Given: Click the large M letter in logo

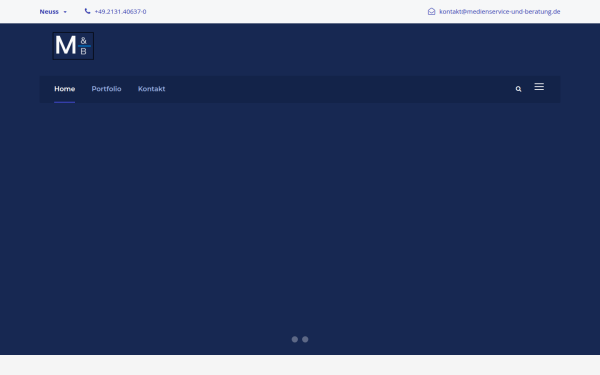Looking at the screenshot, I should pos(66,45).
